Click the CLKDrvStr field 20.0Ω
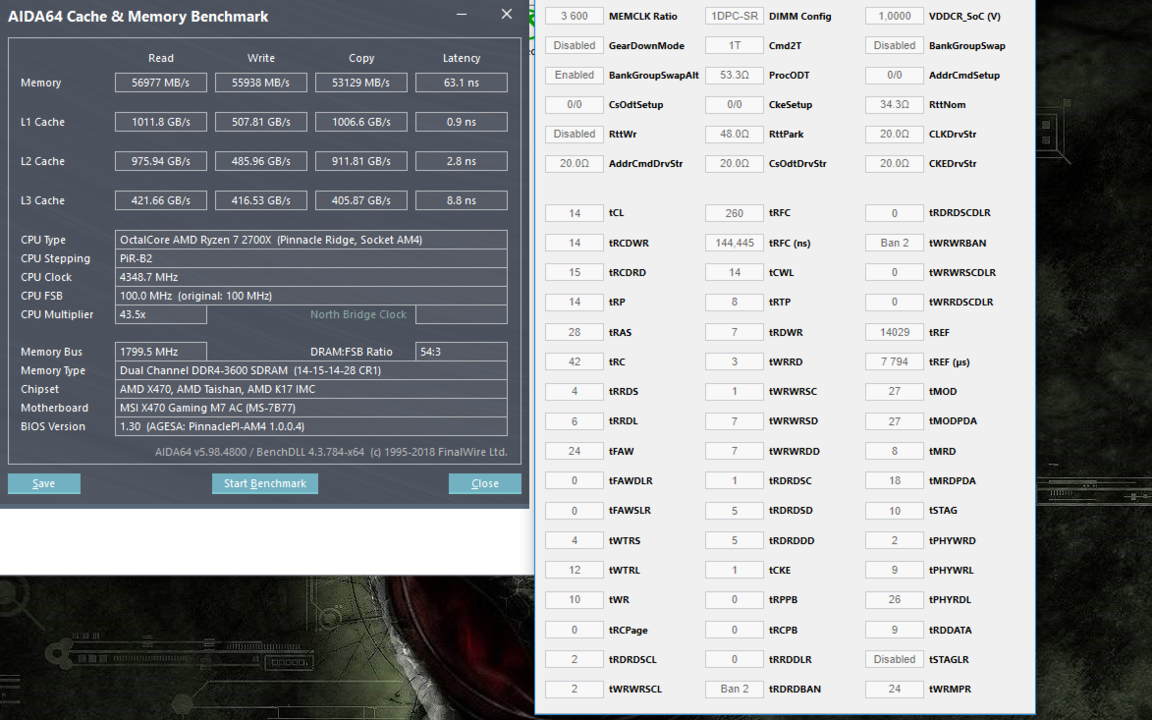Screen dimensions: 1152x720 point(894,134)
